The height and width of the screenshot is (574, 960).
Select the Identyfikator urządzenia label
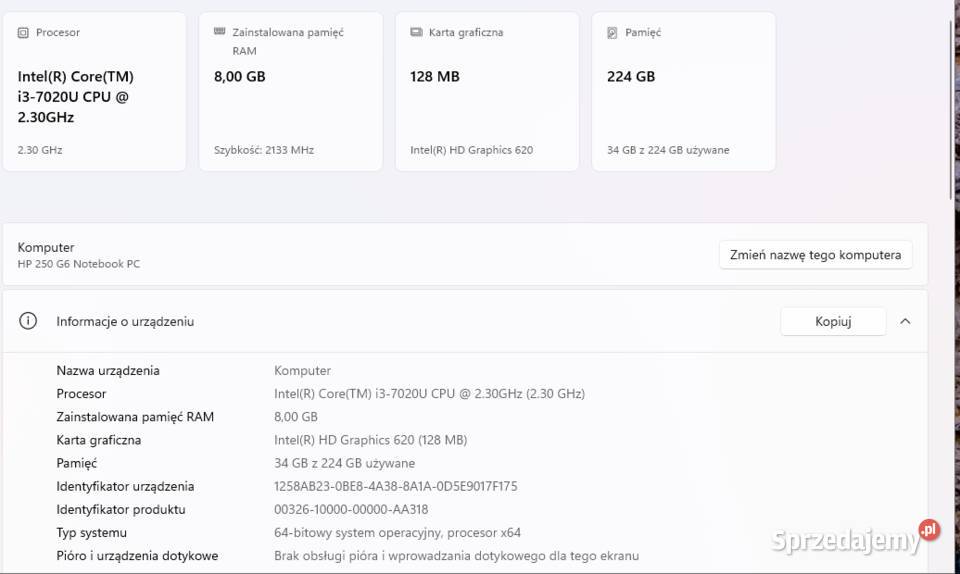pyautogui.click(x=125, y=486)
